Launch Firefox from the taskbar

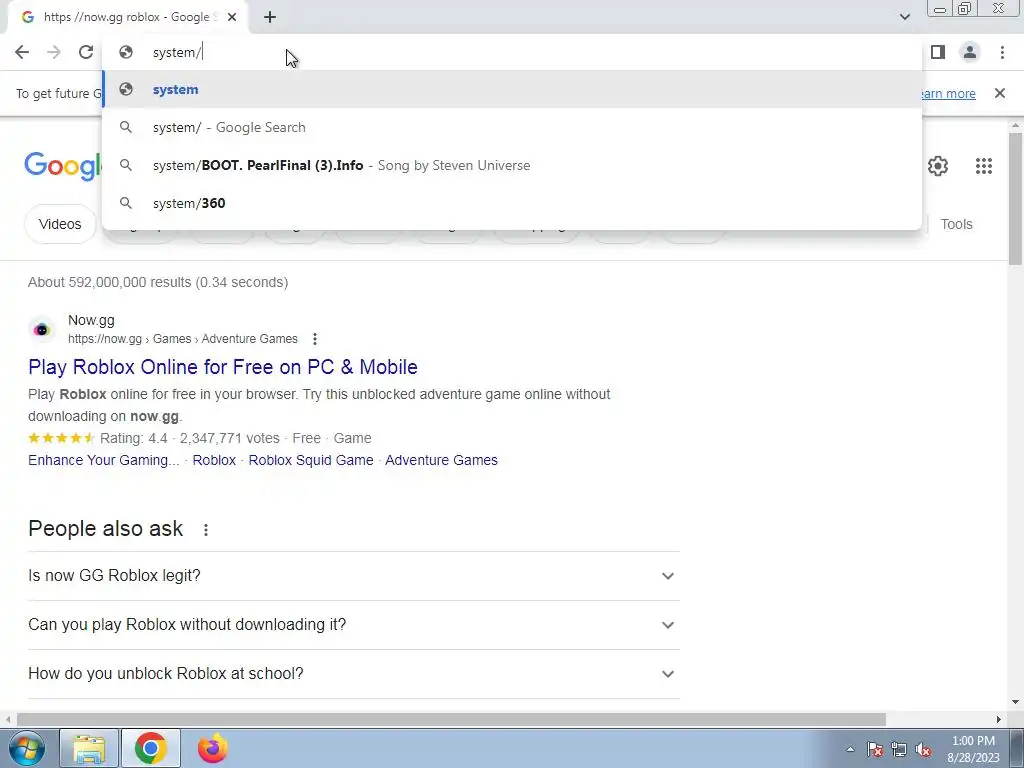(x=213, y=748)
